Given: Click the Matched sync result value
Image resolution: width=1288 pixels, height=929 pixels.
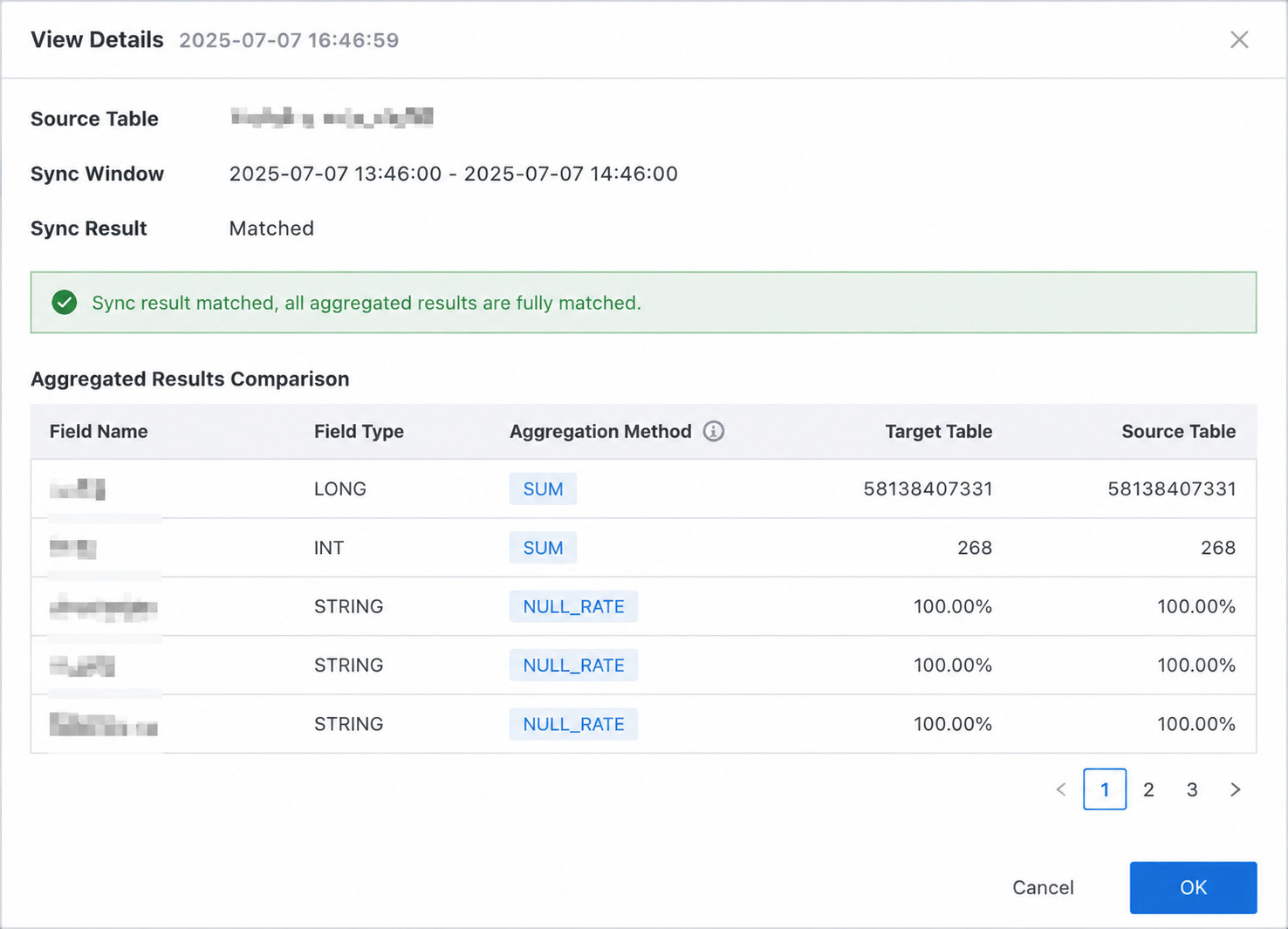Looking at the screenshot, I should point(271,229).
